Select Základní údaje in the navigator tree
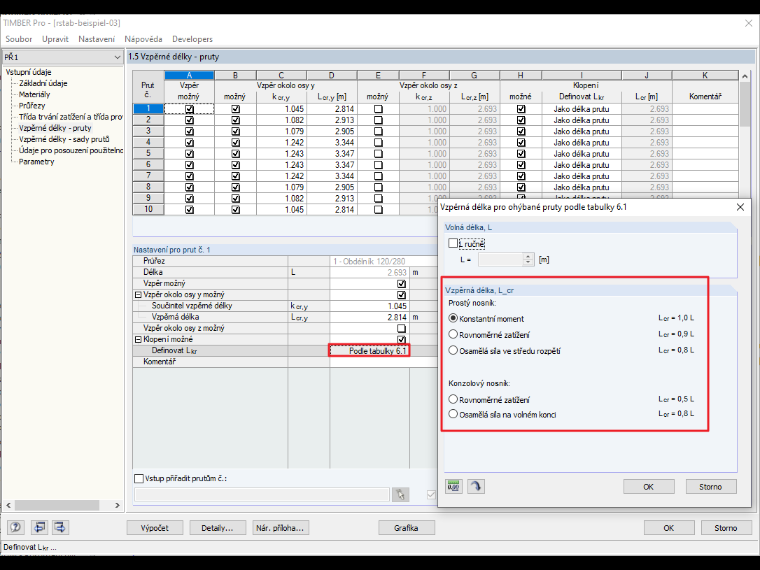760x570 pixels. 43,83
